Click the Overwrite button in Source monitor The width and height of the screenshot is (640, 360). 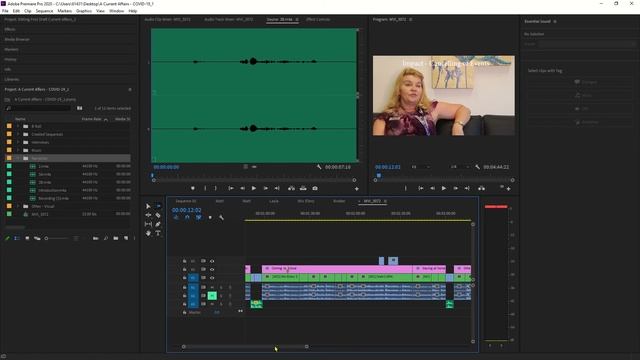pyautogui.click(x=303, y=188)
